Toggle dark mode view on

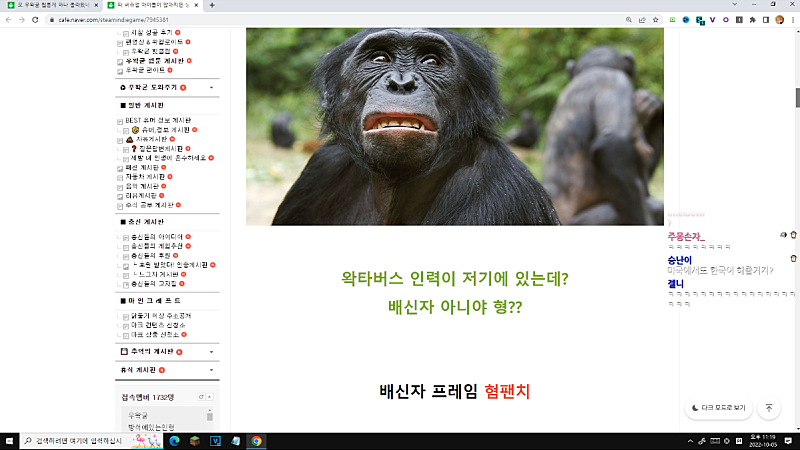pos(719,408)
